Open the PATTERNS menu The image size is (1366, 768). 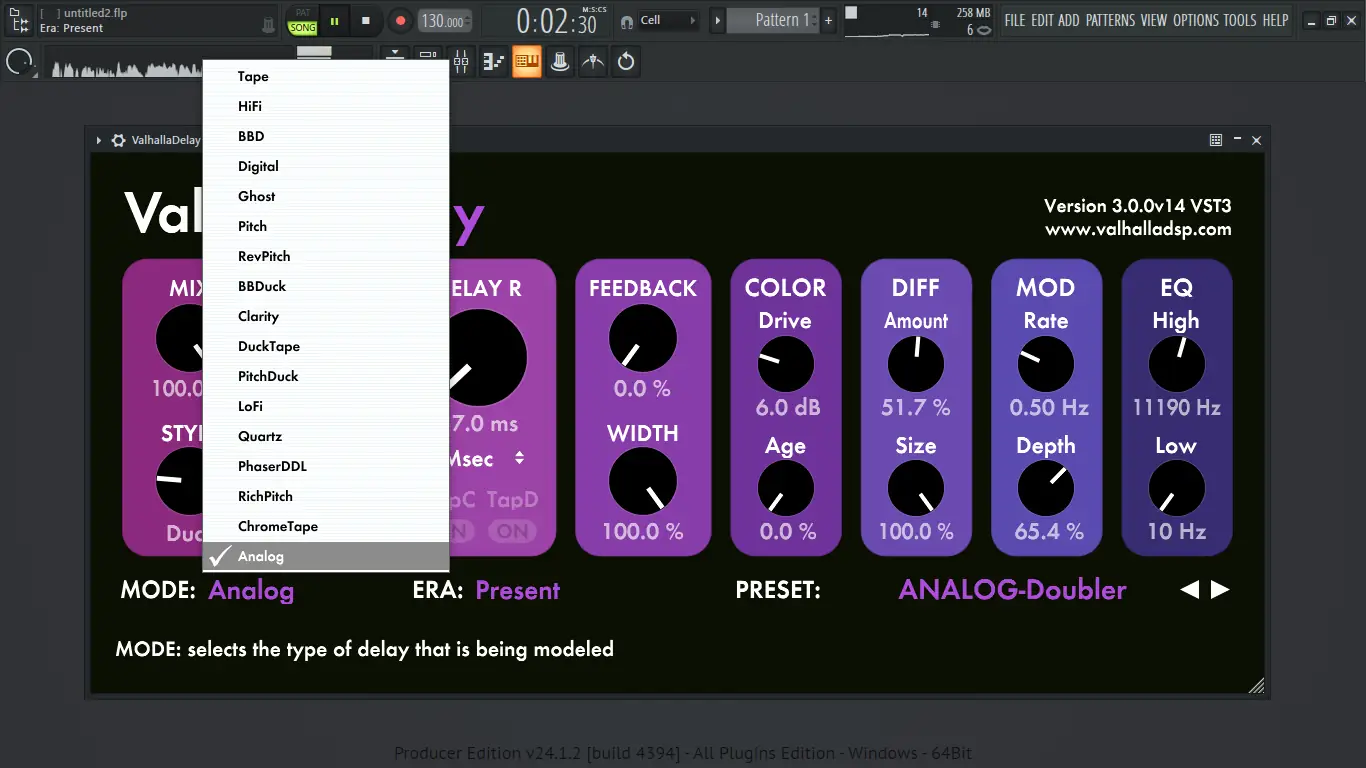point(1110,20)
